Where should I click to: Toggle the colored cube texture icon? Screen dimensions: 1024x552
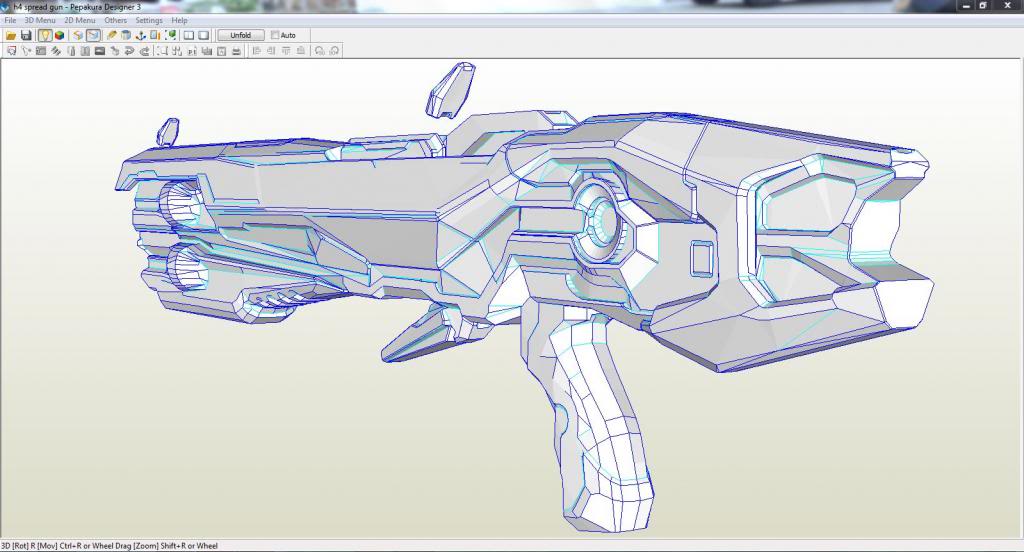[x=60, y=35]
